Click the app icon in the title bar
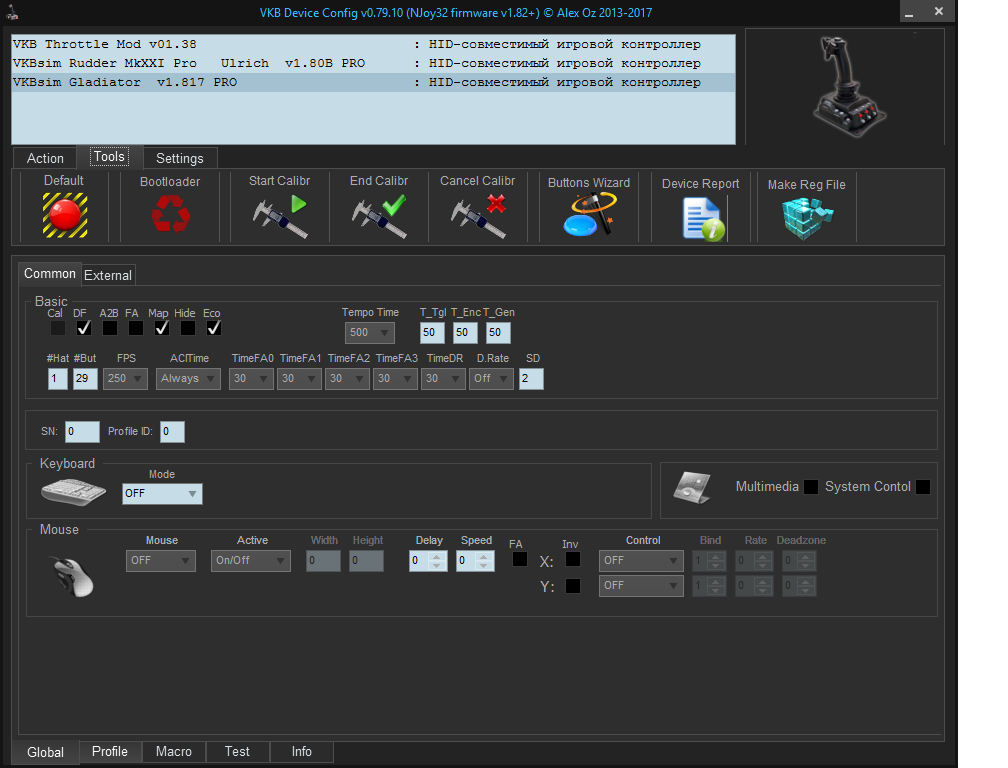Image resolution: width=1008 pixels, height=768 pixels. tap(12, 12)
